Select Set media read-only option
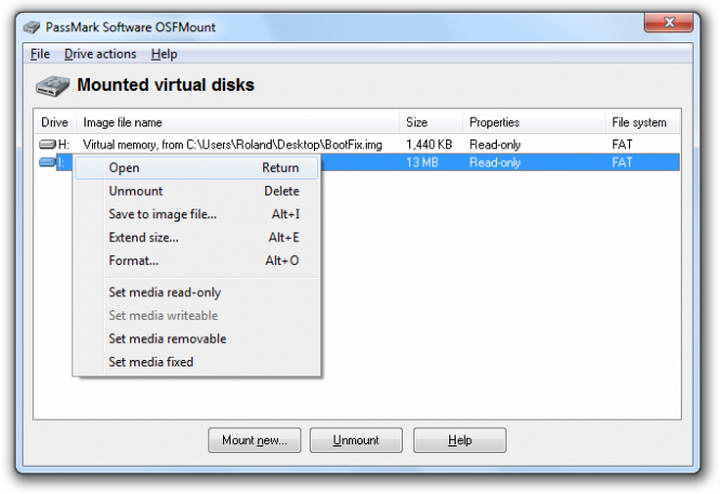The width and height of the screenshot is (720, 494). pyautogui.click(x=197, y=292)
